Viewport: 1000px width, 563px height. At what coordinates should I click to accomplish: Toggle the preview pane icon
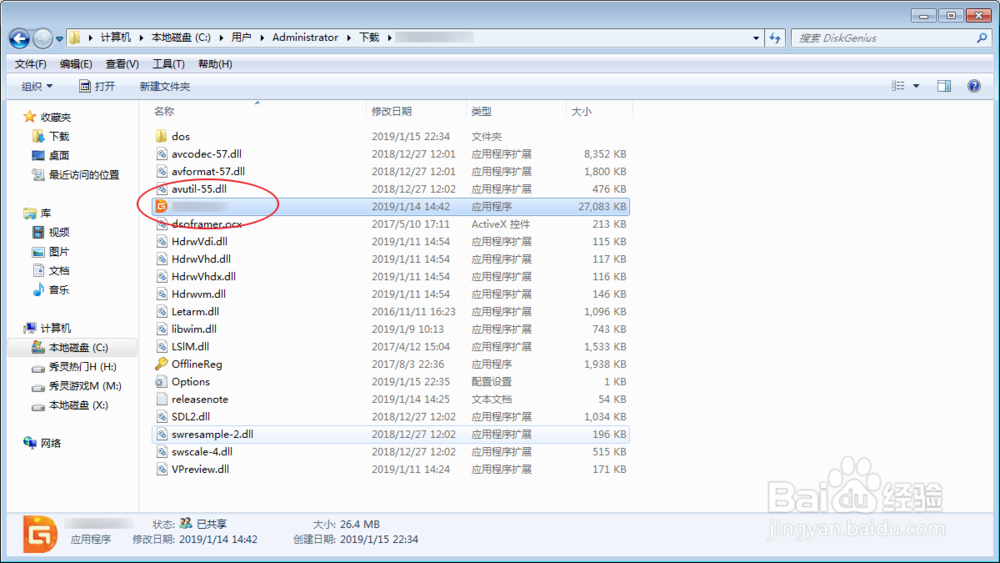[x=944, y=86]
